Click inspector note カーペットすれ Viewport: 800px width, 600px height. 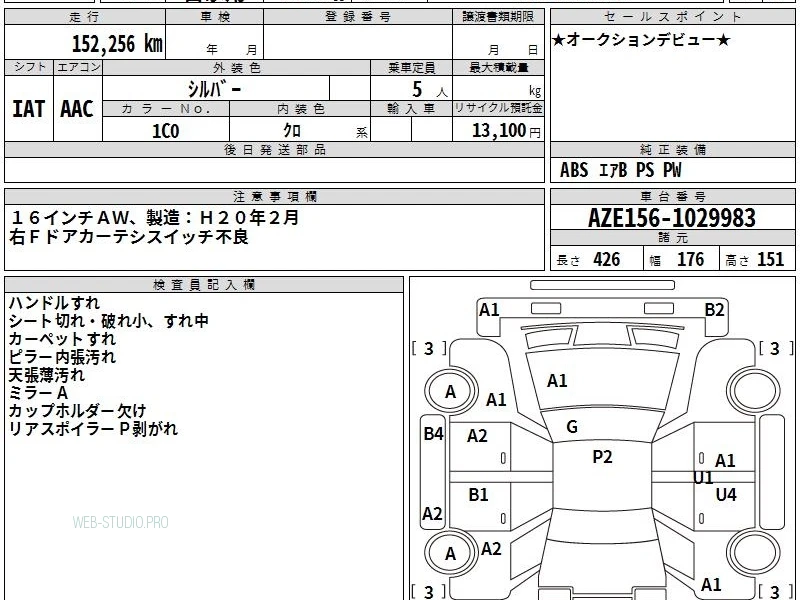coord(62,339)
